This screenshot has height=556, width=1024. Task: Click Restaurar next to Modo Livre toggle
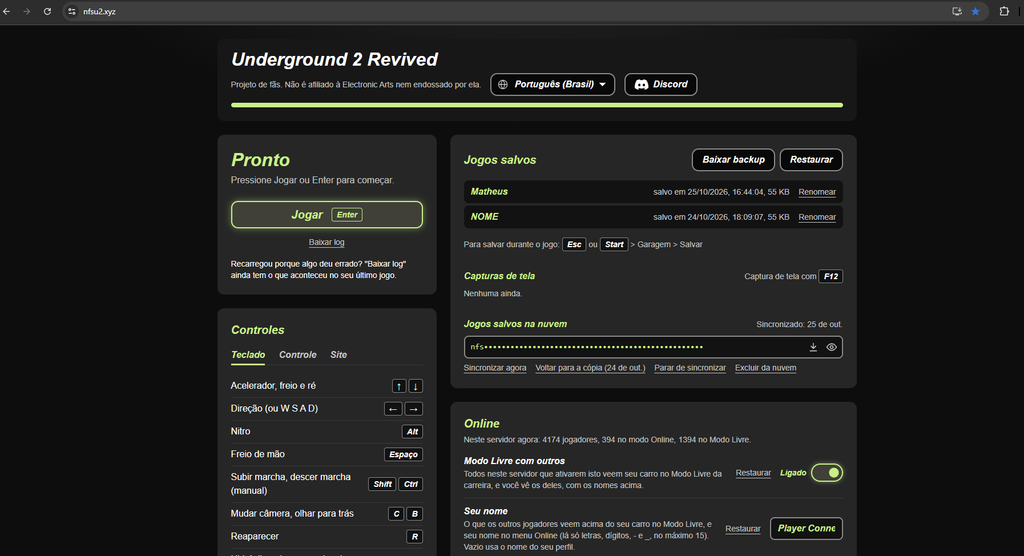coord(753,473)
